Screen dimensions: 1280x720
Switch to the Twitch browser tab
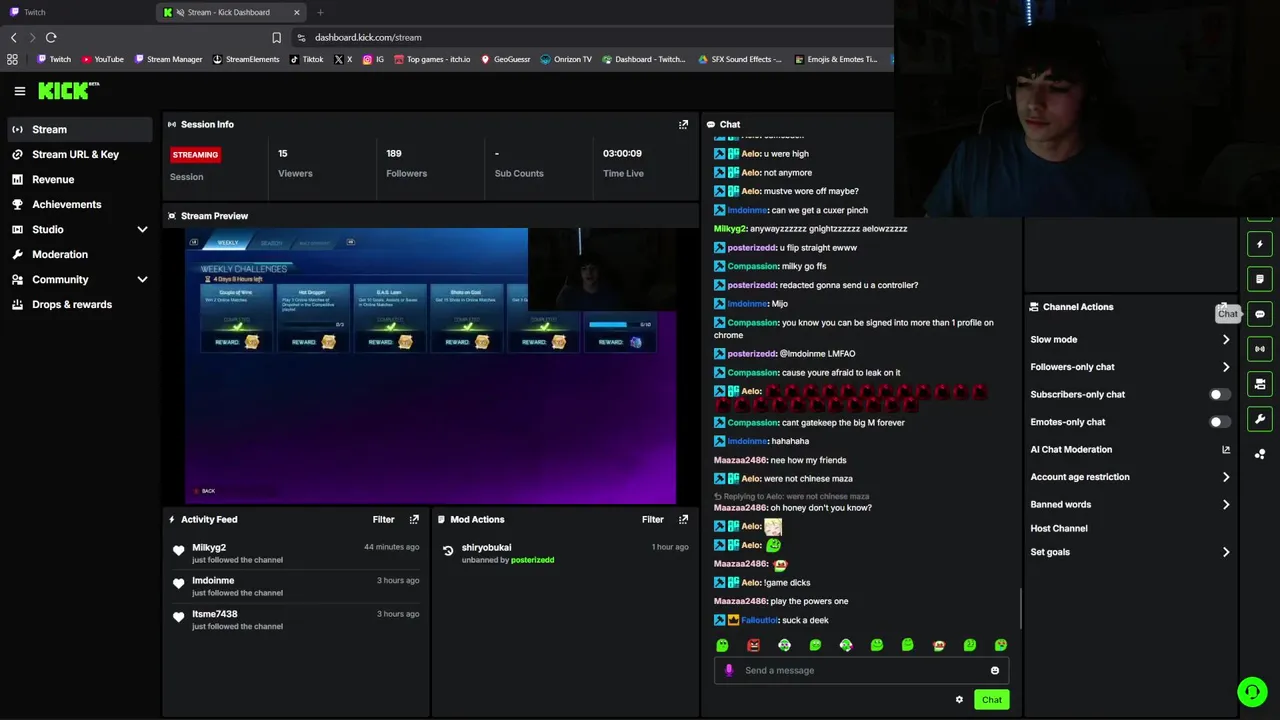point(78,12)
